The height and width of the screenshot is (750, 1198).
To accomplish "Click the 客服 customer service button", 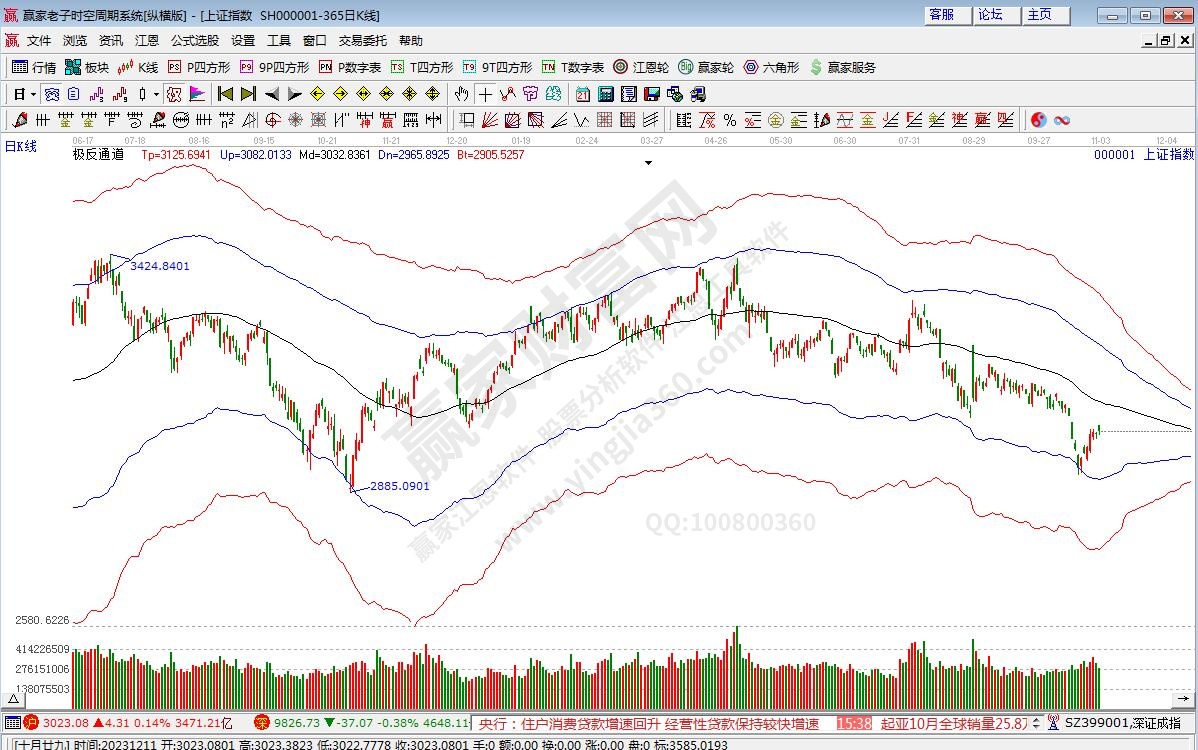I will coord(941,15).
